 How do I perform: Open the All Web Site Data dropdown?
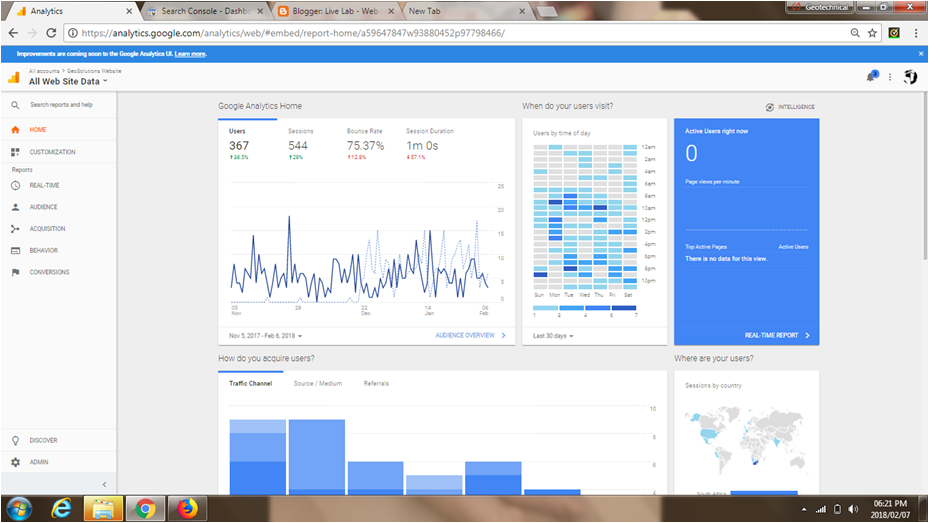pos(68,82)
